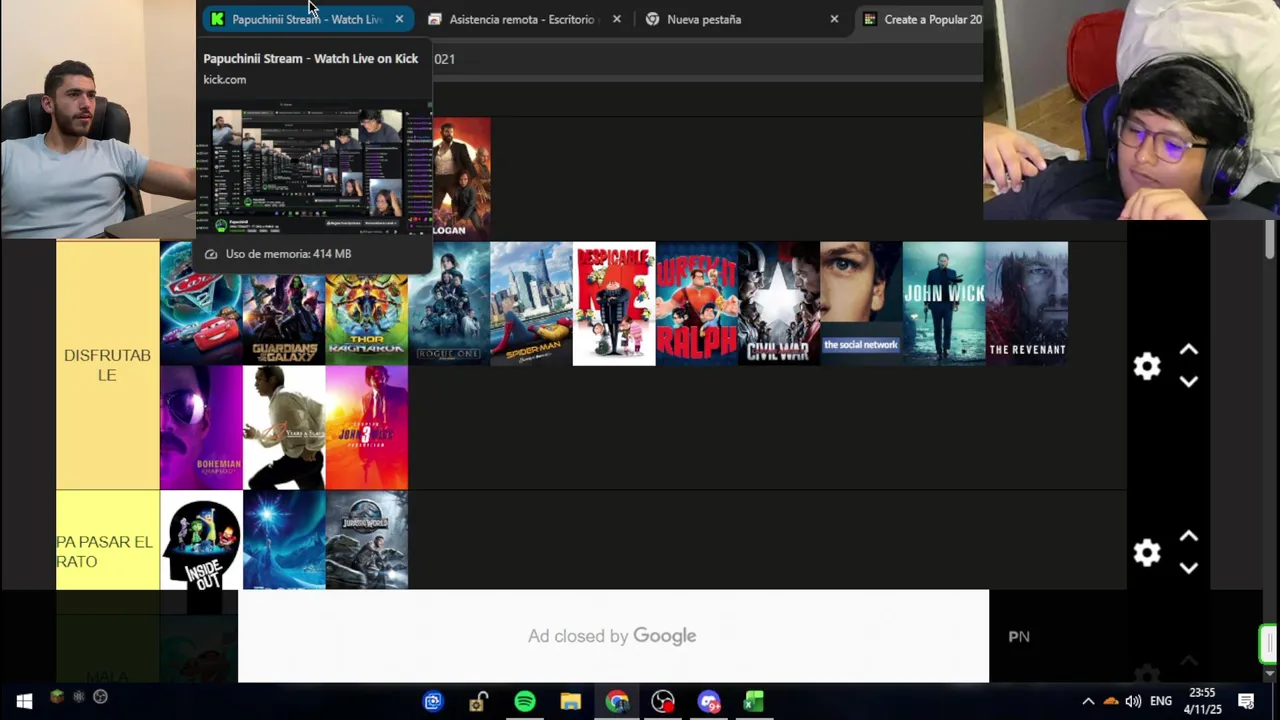Screen dimensions: 1280x720
Task: Open the recording app icon with red dot
Action: (663, 702)
